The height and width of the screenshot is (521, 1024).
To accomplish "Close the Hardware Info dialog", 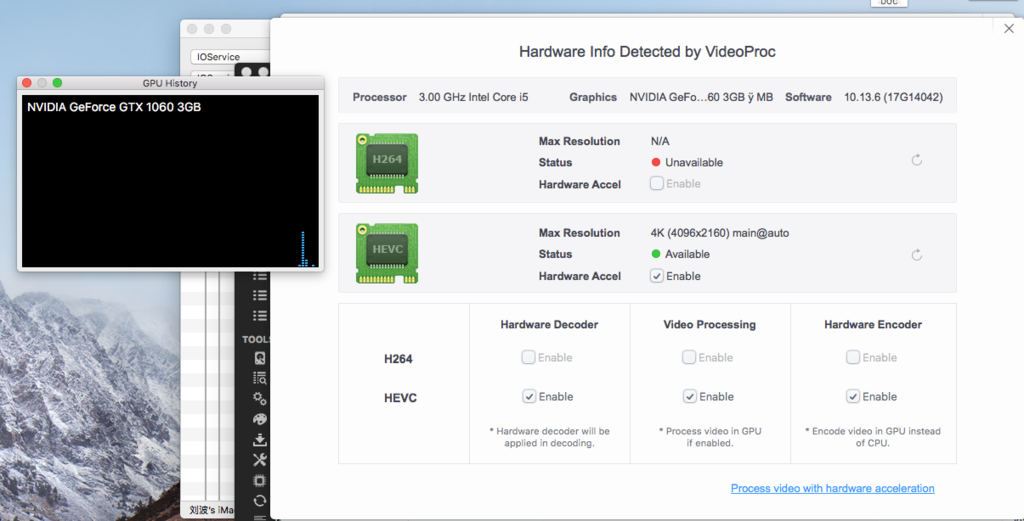I will 1008,29.
